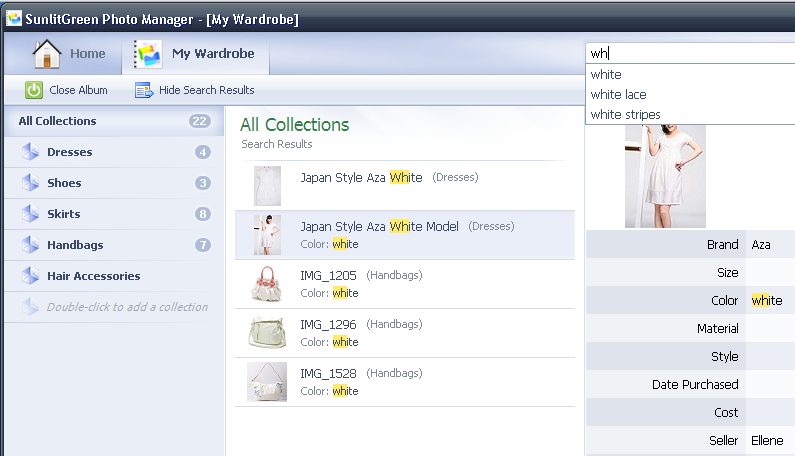Click the My Wardrobe album icon
Viewport: 795px width, 456px height.
148,54
